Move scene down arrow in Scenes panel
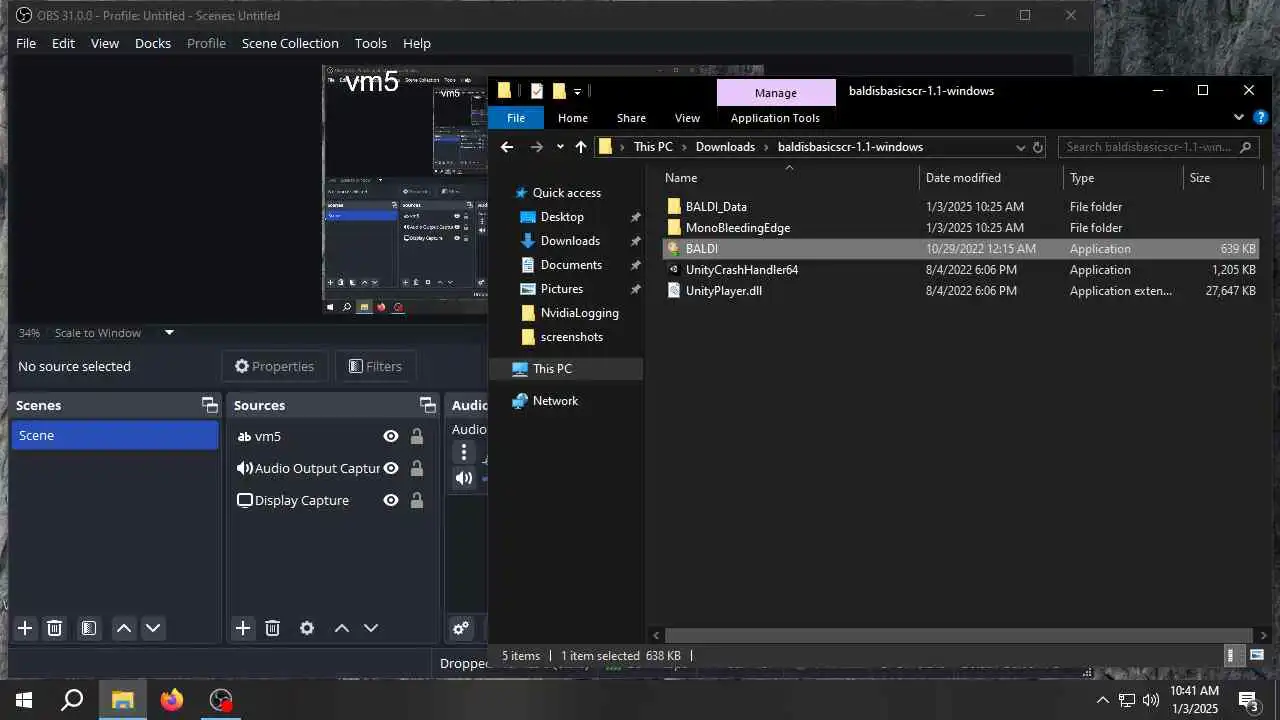 153,628
